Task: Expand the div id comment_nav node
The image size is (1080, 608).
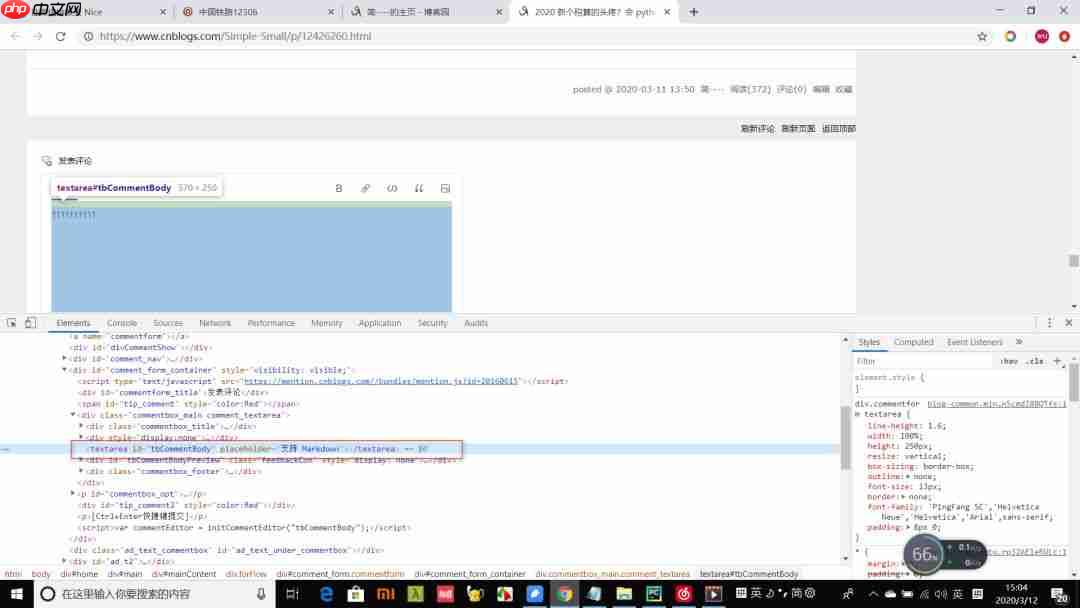Action: pos(65,358)
